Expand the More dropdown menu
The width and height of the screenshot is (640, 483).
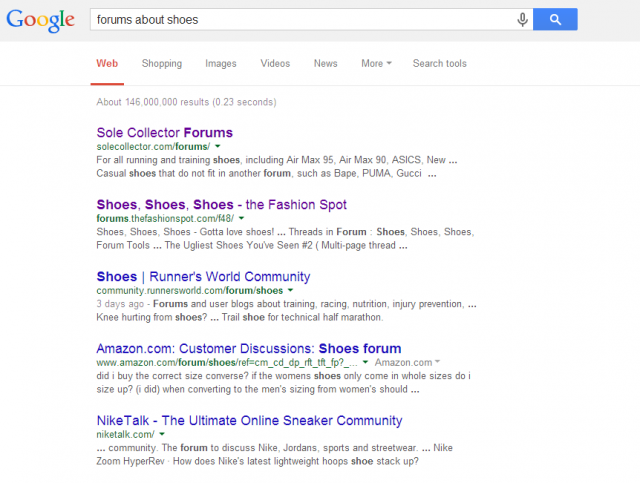376,63
